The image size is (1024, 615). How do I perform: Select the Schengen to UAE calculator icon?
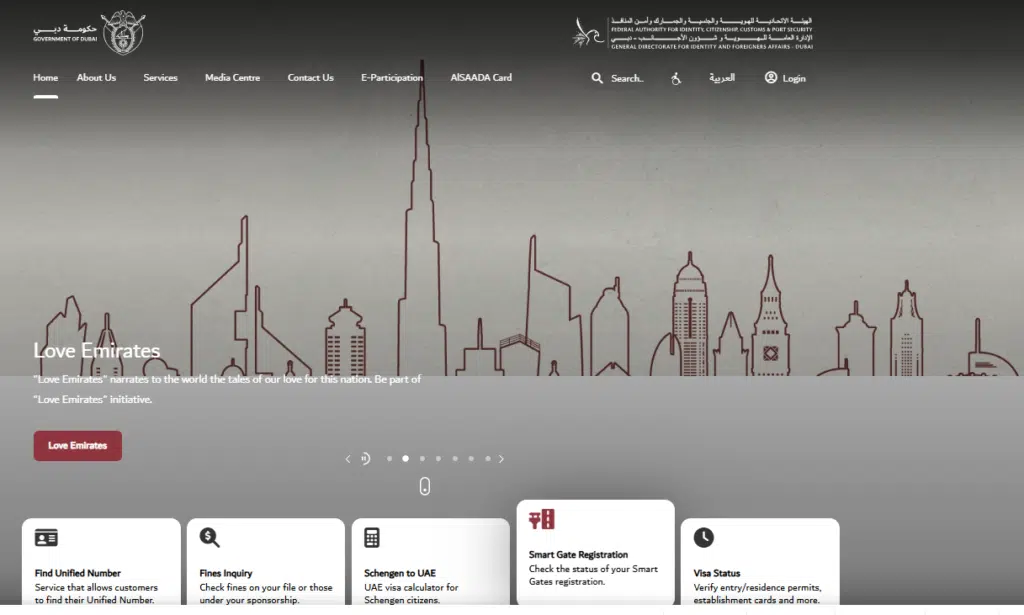tap(372, 536)
